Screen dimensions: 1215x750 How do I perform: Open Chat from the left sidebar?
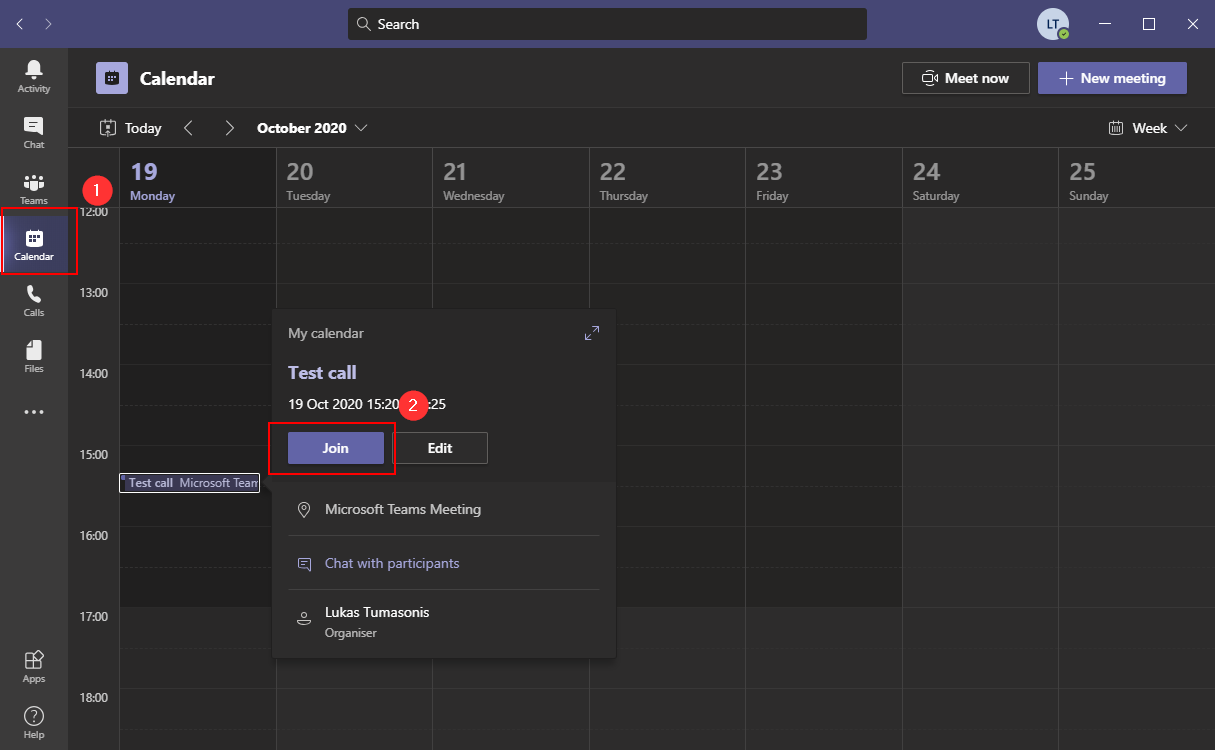pyautogui.click(x=34, y=132)
